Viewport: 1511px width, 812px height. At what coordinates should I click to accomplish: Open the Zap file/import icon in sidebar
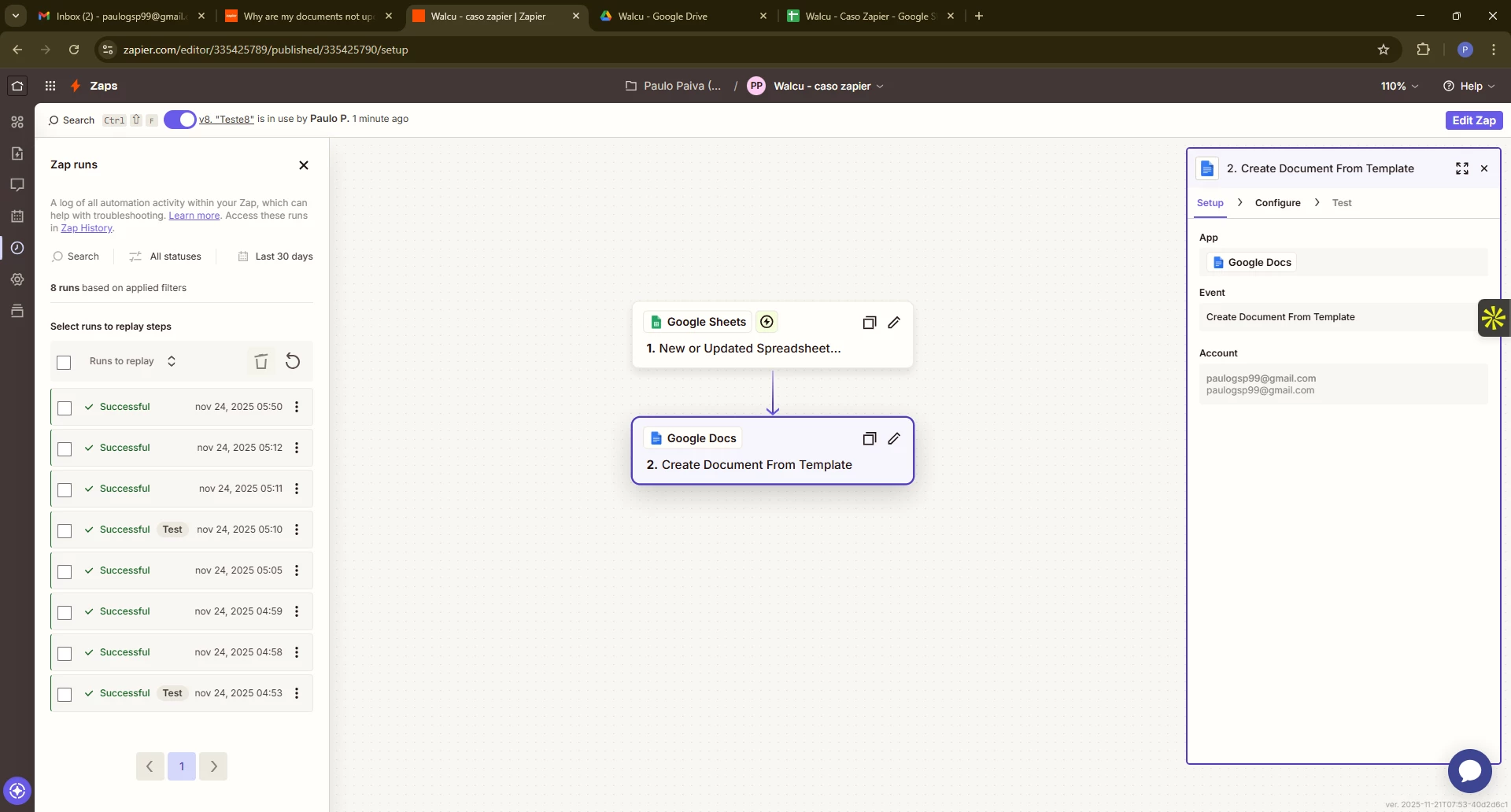click(x=17, y=153)
